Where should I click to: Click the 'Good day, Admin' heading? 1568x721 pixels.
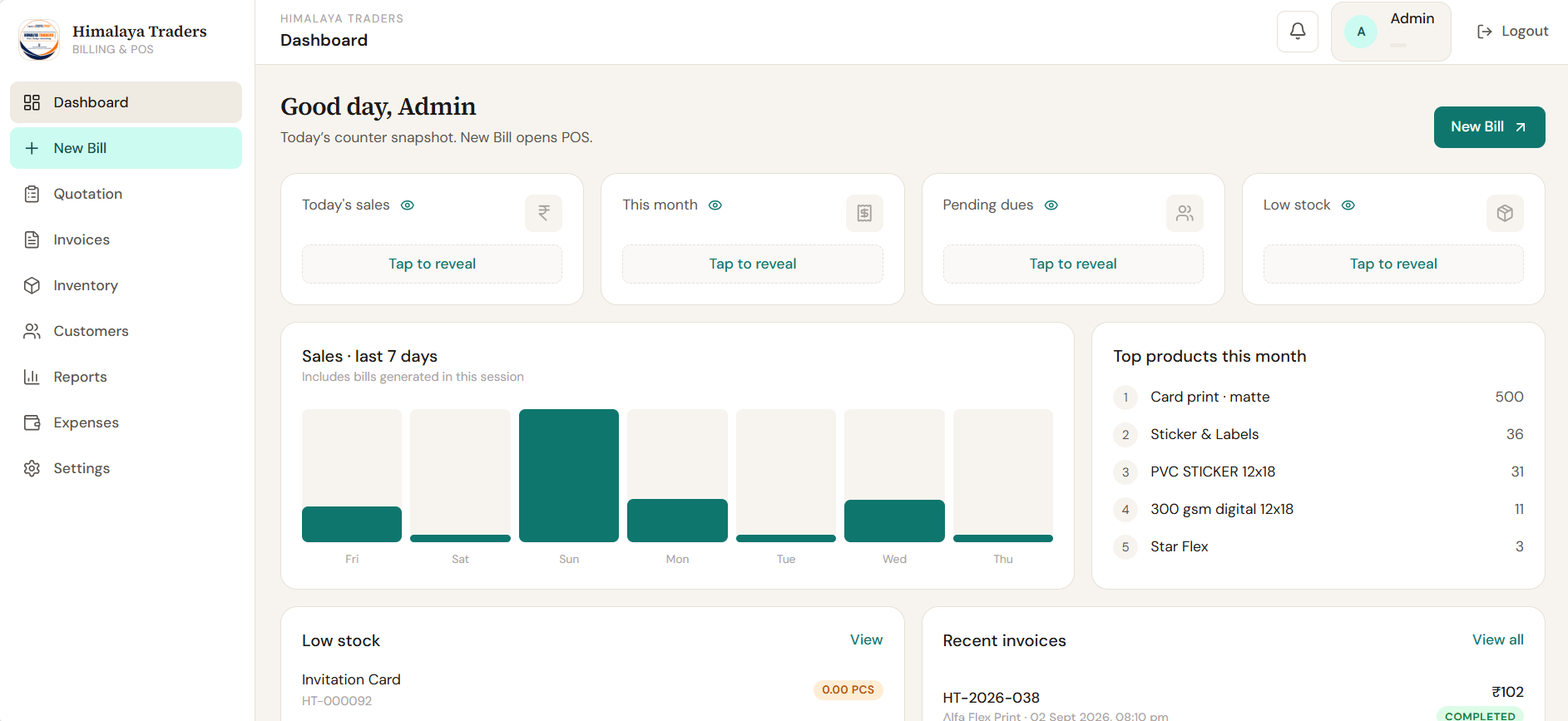(378, 106)
